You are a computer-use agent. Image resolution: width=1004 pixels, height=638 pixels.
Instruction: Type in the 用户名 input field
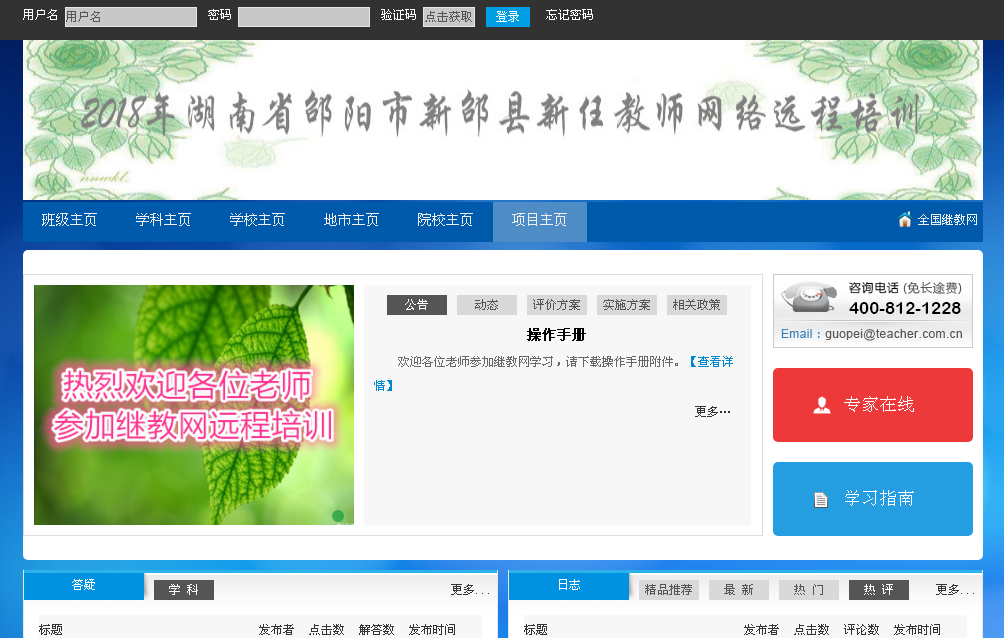(x=131, y=17)
